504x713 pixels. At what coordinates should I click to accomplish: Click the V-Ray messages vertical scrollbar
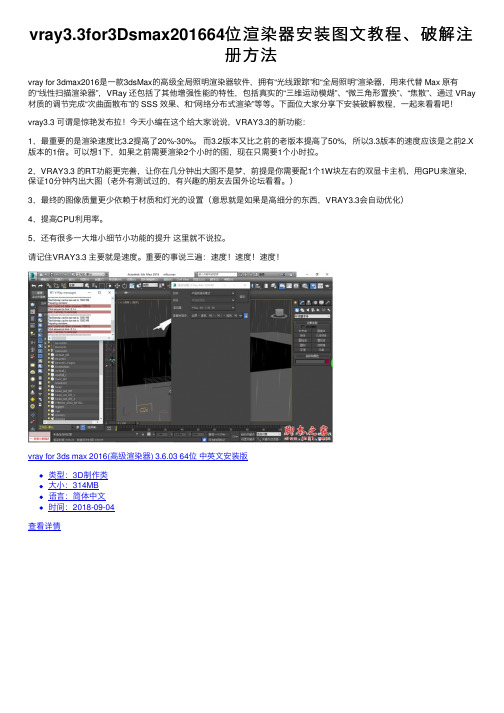[x=113, y=318]
